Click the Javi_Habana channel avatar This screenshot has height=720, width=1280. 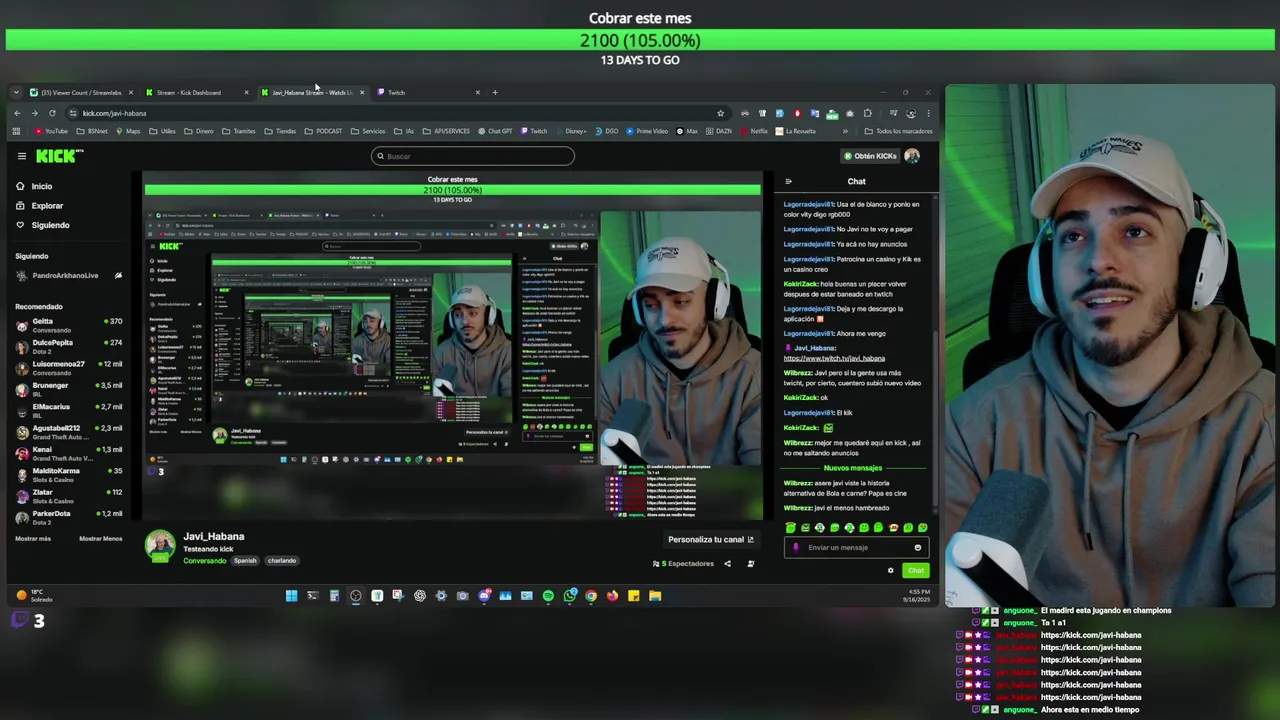pos(160,545)
